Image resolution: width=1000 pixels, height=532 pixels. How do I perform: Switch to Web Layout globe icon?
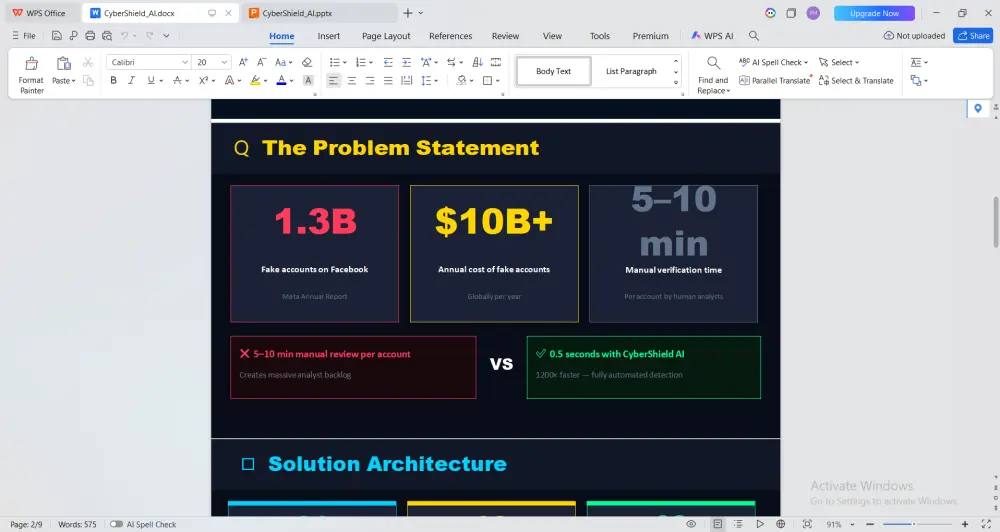[781, 524]
